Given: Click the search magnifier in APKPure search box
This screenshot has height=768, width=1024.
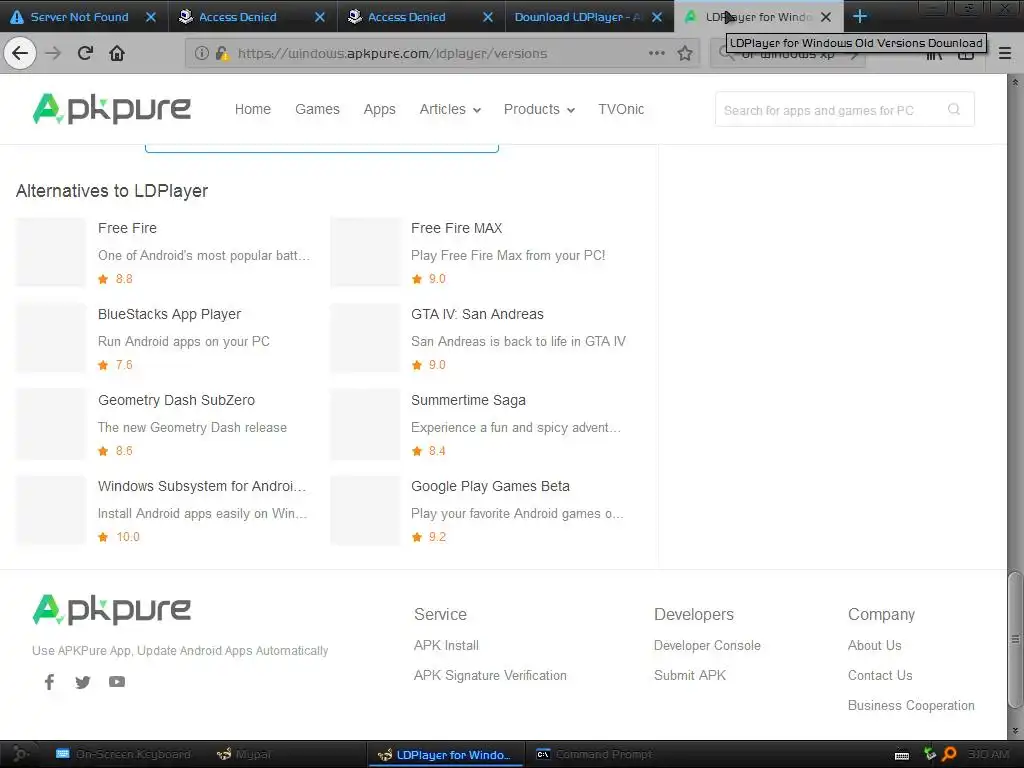Looking at the screenshot, I should (x=953, y=109).
